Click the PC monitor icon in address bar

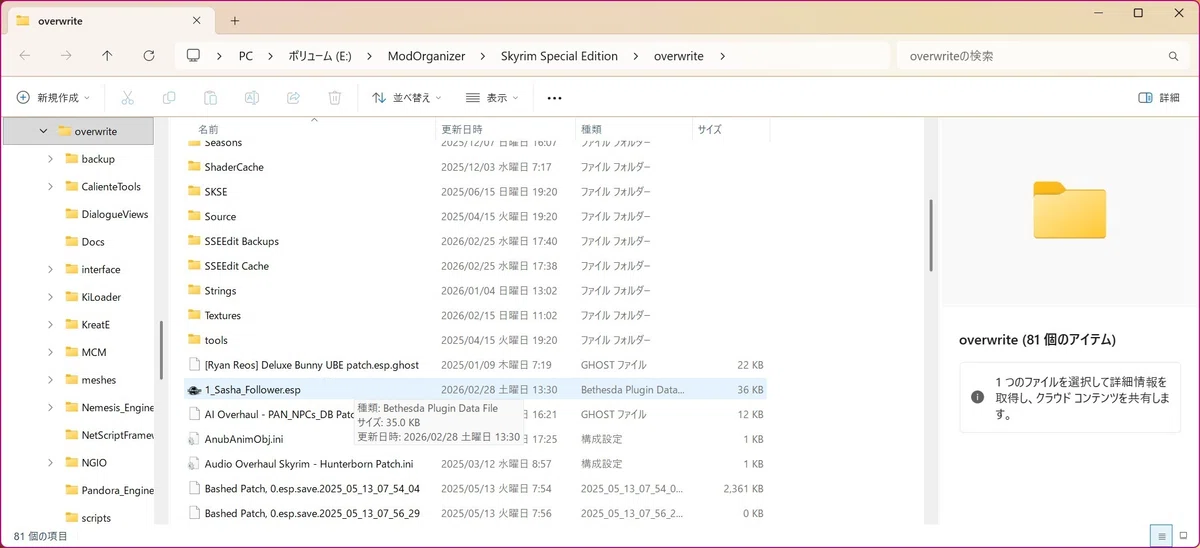coord(194,56)
